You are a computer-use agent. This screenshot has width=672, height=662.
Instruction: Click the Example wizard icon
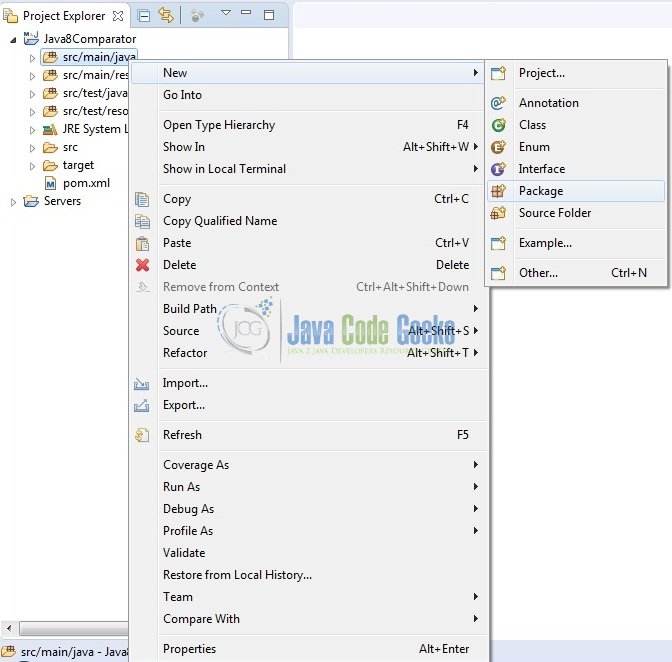(498, 243)
